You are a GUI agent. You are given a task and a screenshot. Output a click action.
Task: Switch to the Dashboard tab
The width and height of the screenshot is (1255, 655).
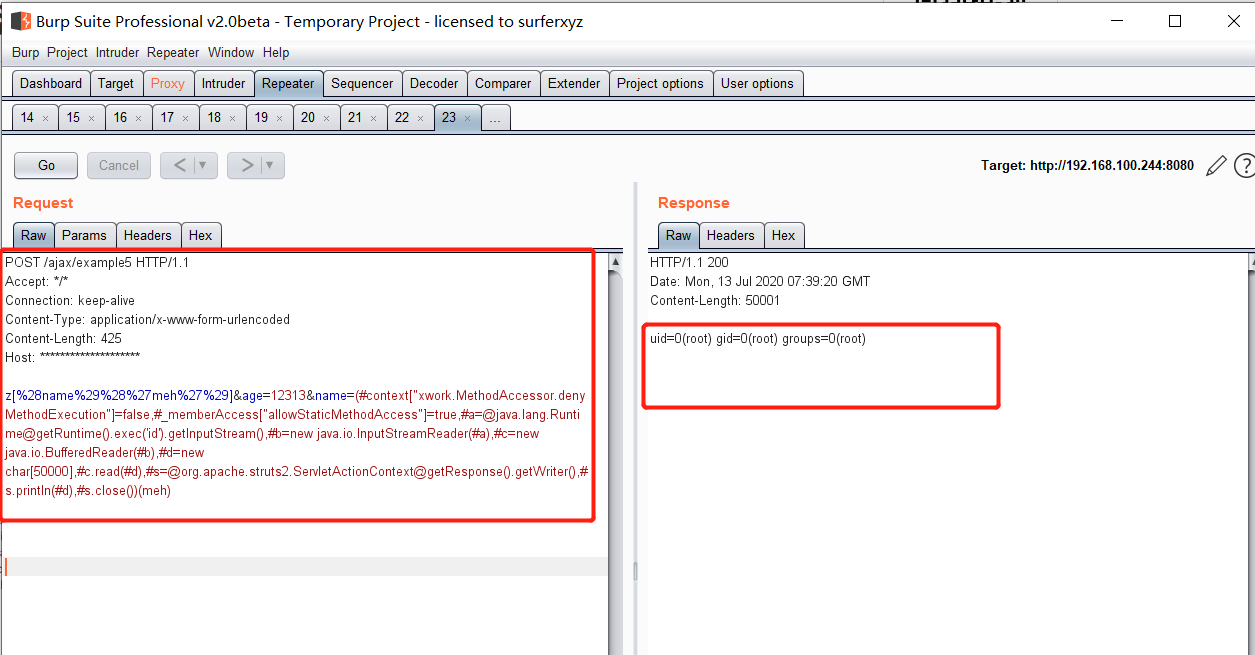[x=51, y=84]
